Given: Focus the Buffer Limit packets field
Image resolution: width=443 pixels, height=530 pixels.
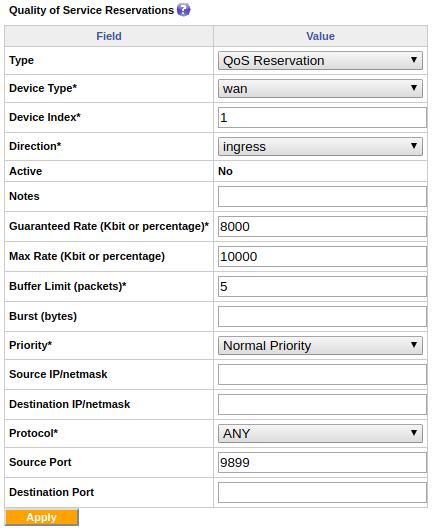Looking at the screenshot, I should [x=322, y=287].
